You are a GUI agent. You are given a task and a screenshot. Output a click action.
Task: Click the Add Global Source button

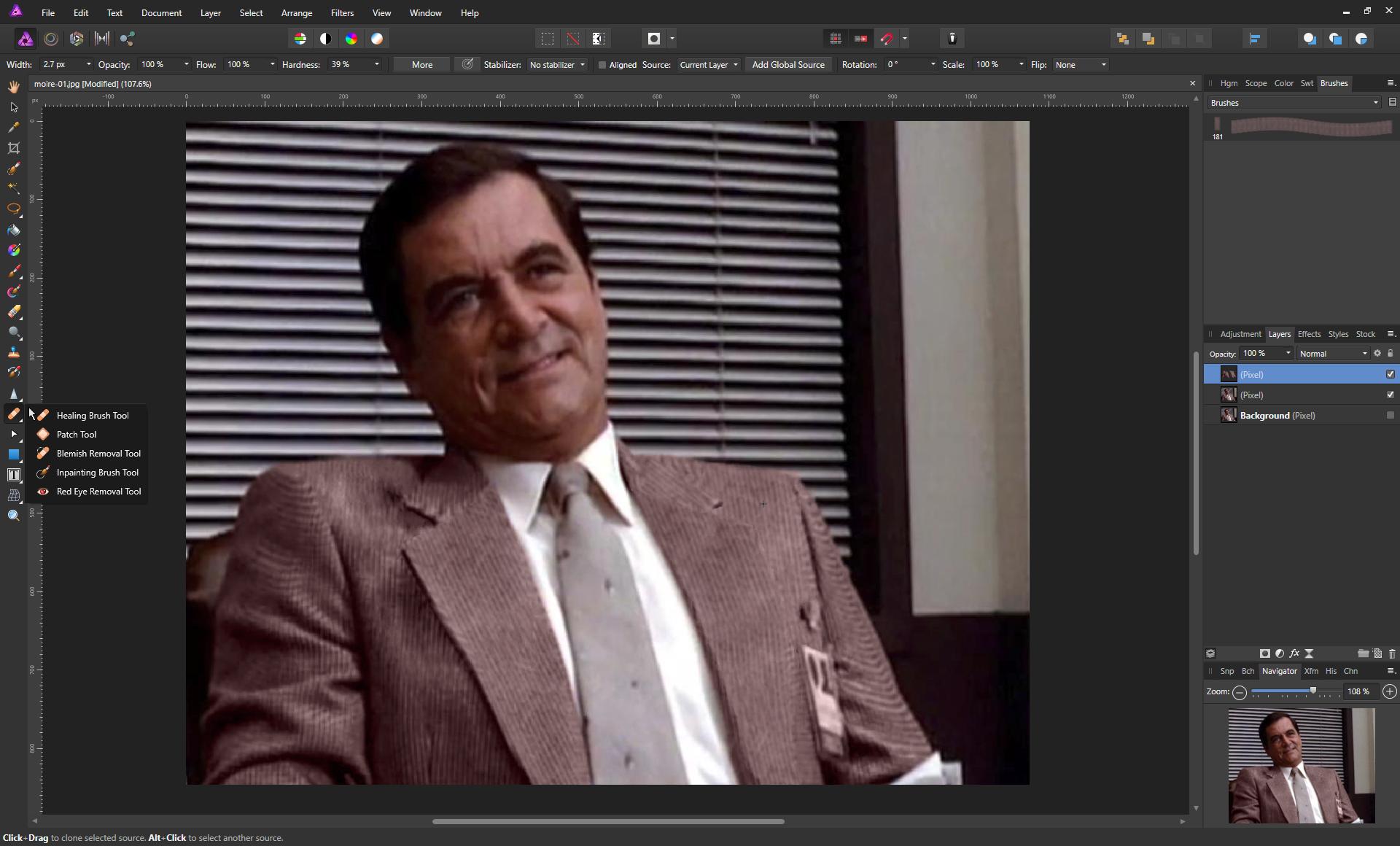(x=789, y=64)
